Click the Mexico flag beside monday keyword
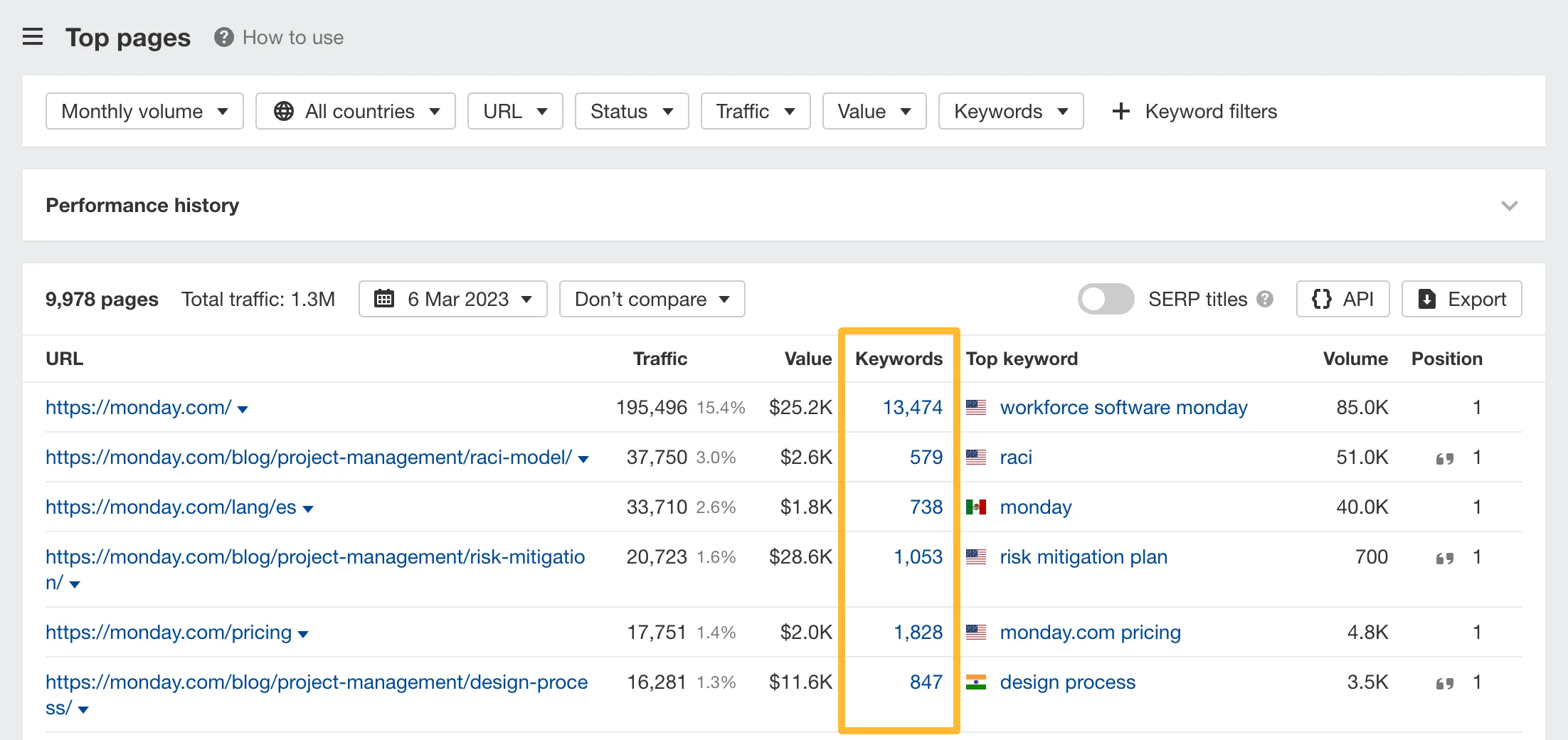 (977, 507)
